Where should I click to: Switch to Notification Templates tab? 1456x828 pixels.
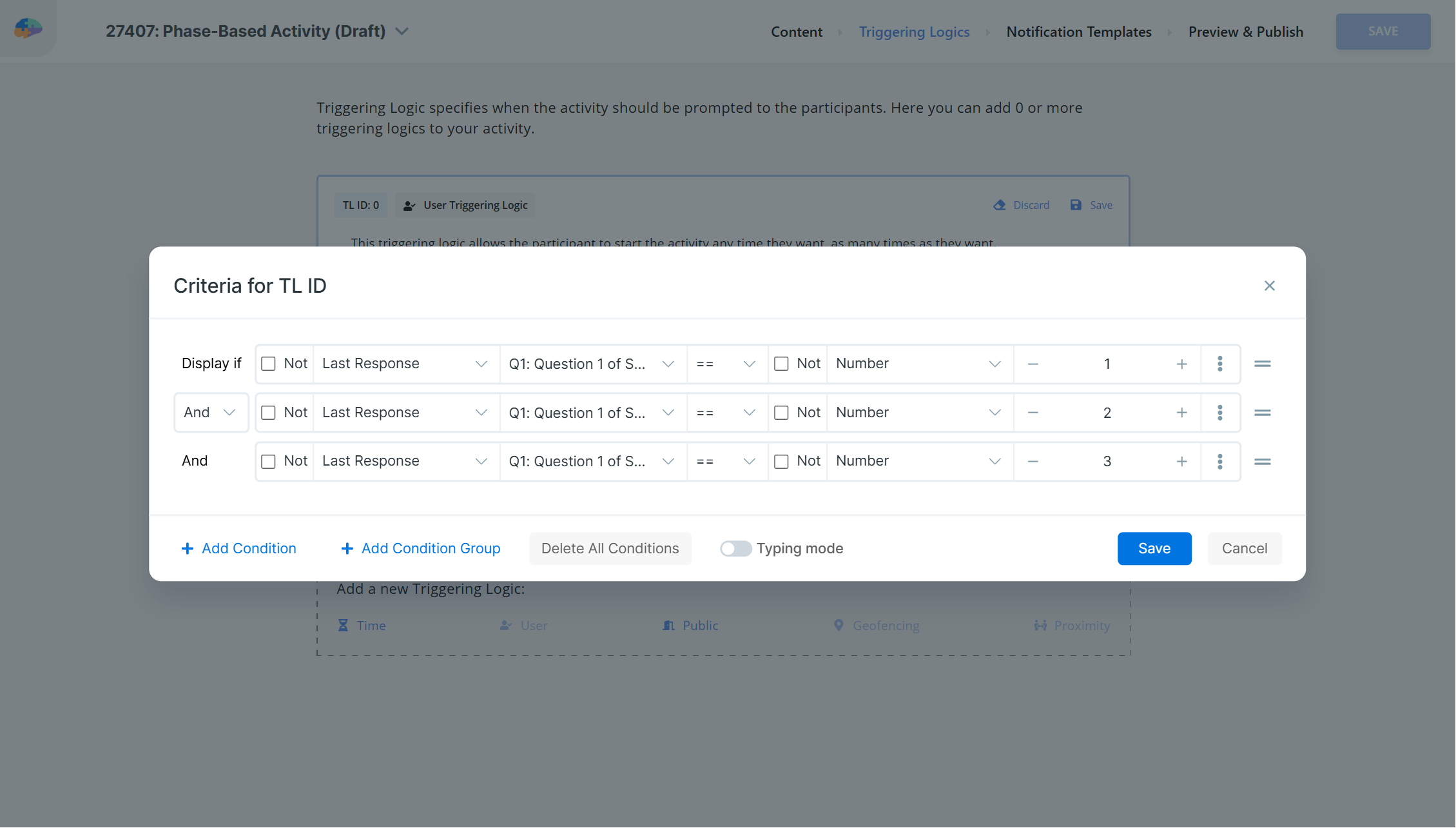tap(1078, 32)
